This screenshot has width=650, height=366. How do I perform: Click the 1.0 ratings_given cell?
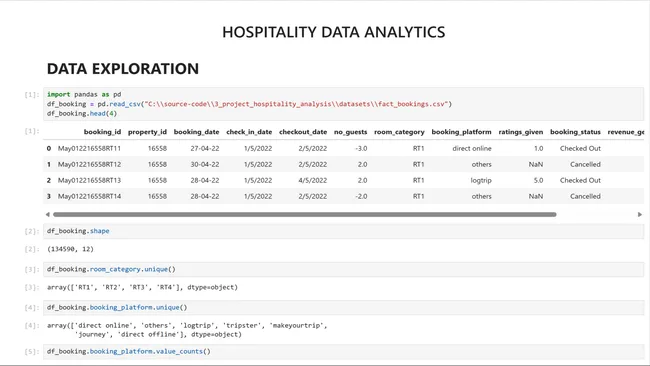pos(538,148)
